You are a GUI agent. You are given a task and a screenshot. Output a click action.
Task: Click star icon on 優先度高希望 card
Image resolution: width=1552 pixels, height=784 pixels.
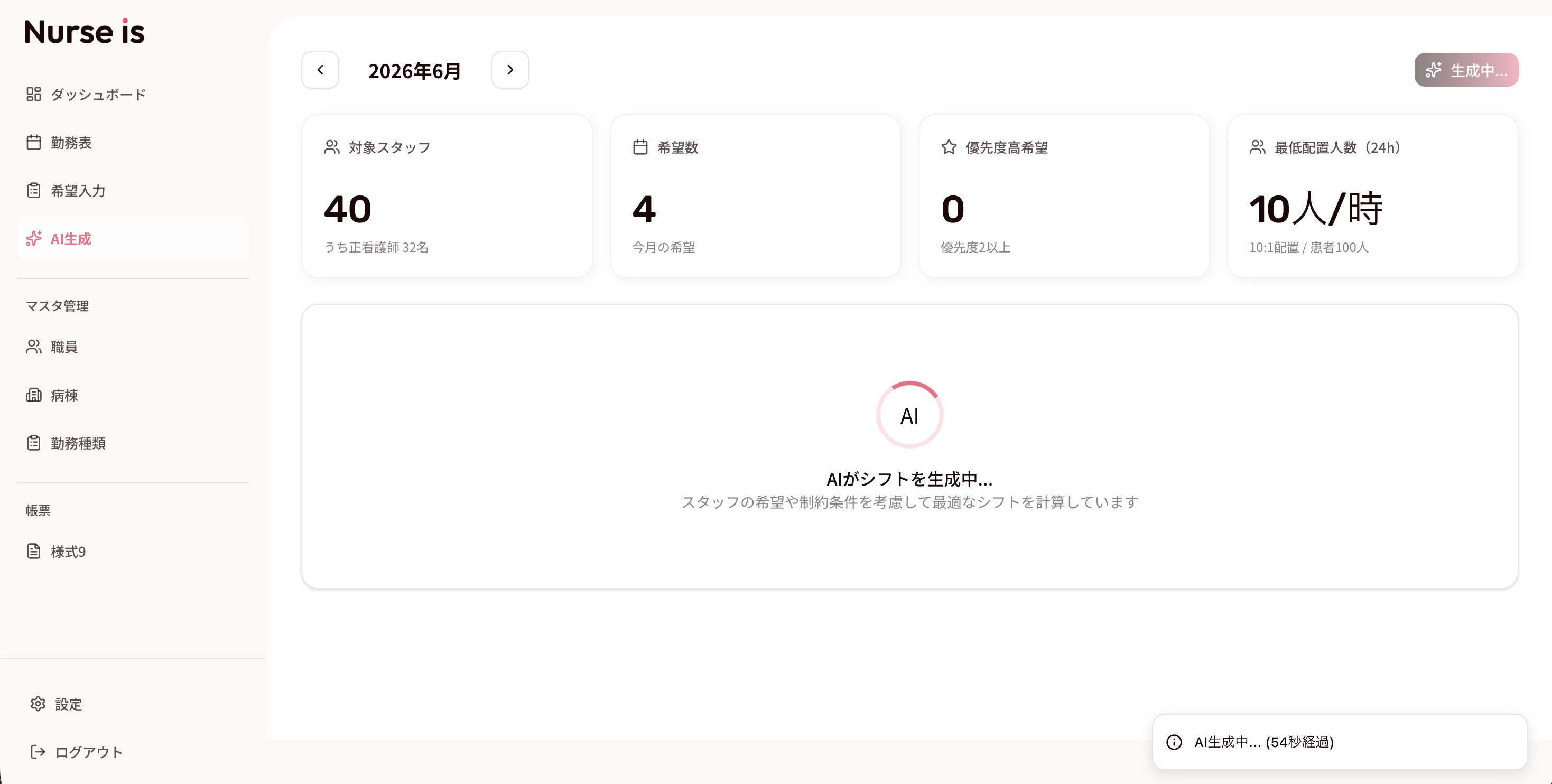(949, 147)
